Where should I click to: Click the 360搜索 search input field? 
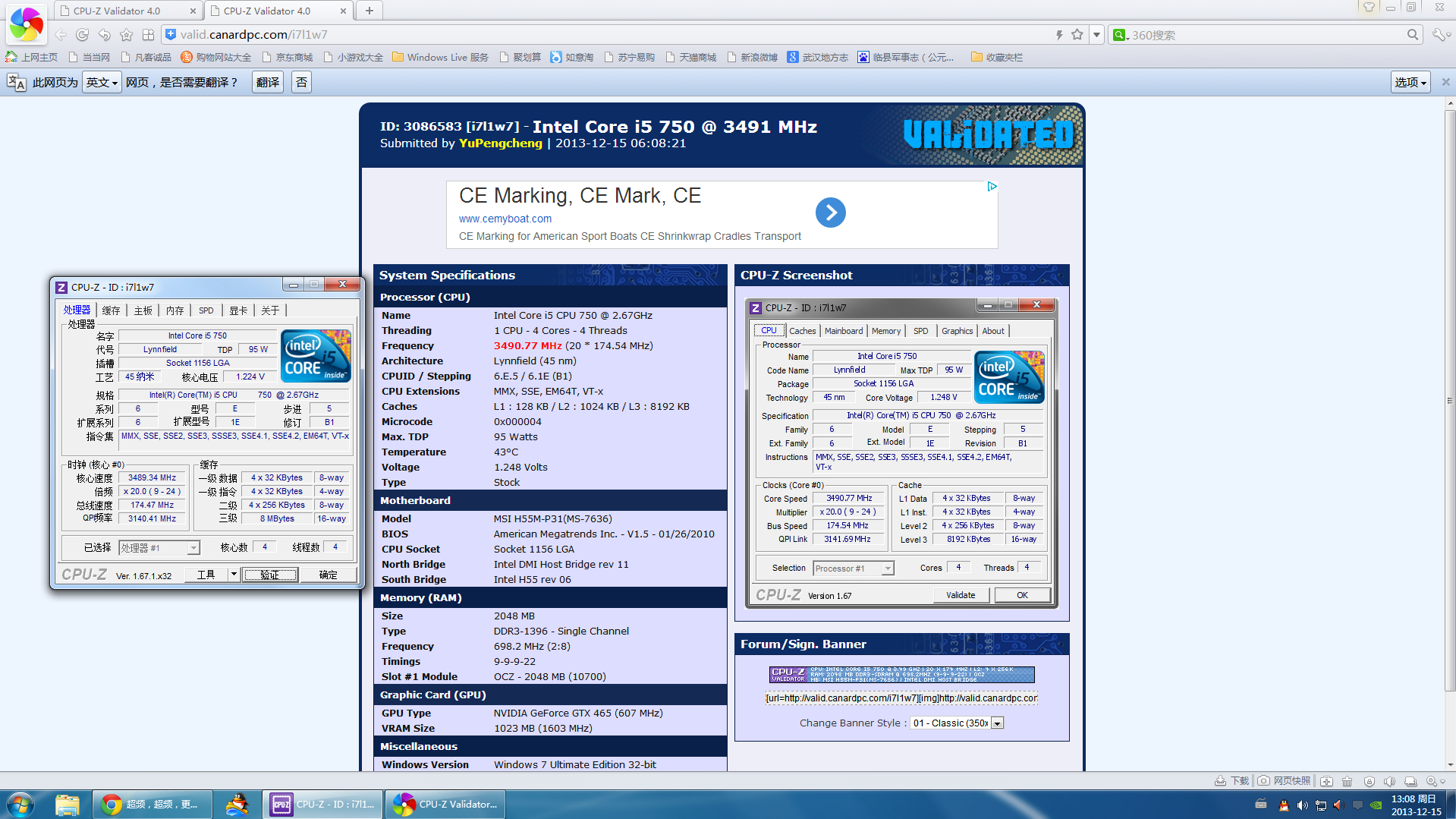(x=1267, y=35)
